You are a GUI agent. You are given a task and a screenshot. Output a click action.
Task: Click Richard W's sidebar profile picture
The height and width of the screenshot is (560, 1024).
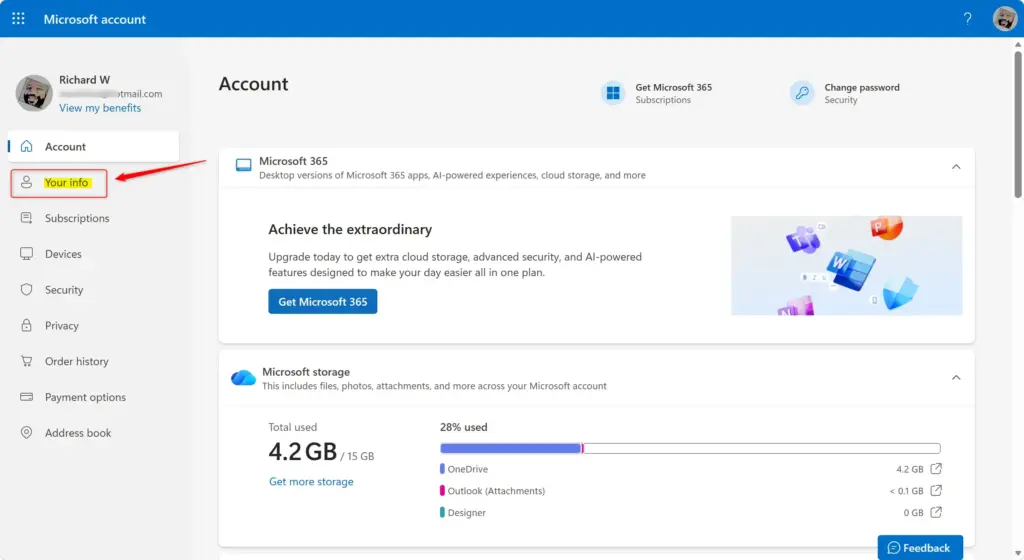[x=34, y=93]
